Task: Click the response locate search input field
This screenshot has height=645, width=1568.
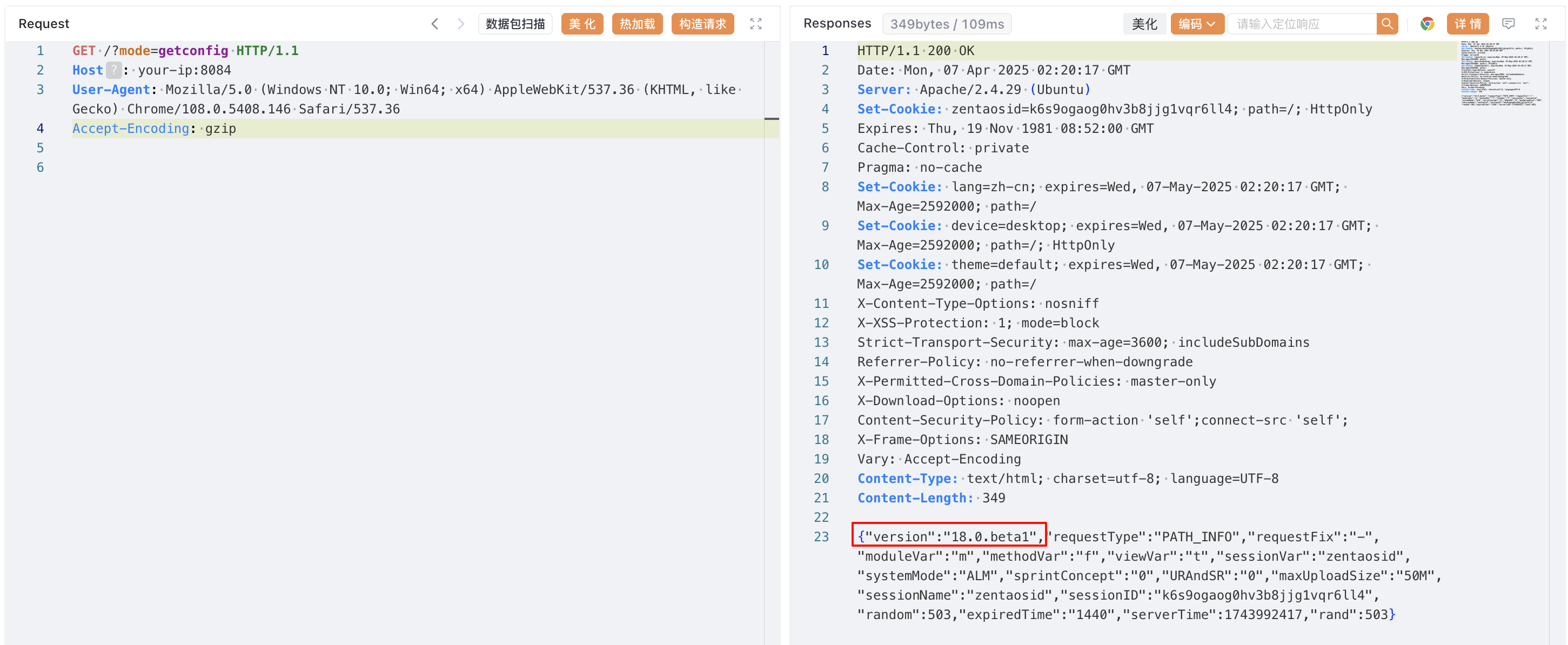Action: click(x=1302, y=24)
